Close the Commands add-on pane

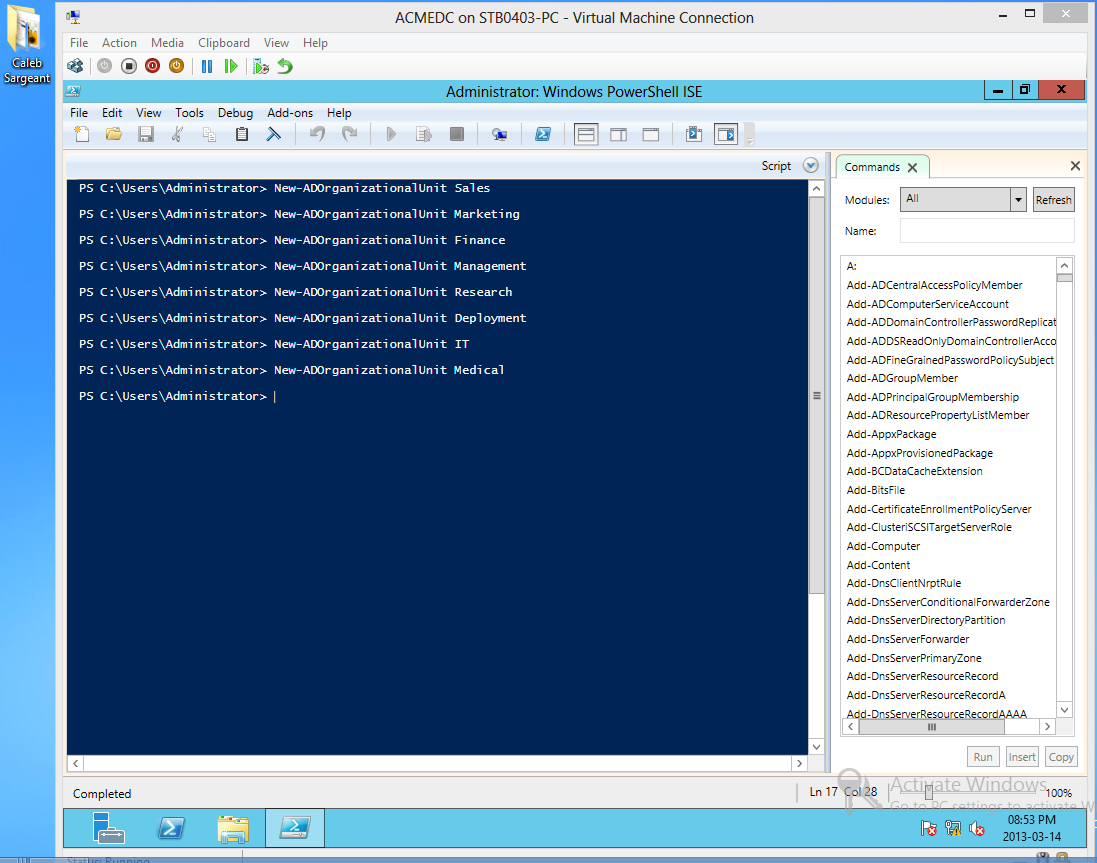tap(1075, 166)
